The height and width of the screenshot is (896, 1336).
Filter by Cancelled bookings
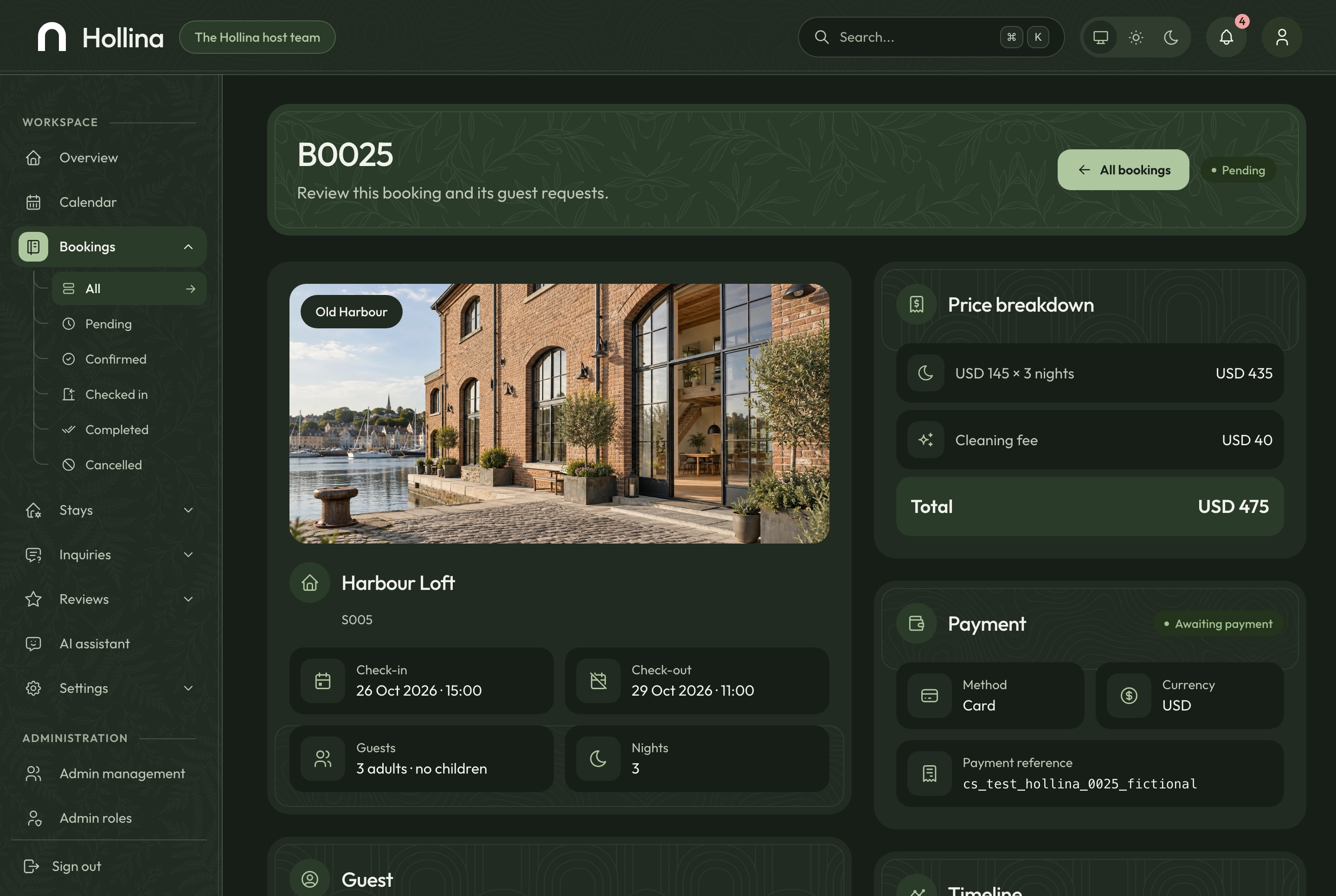point(129,465)
